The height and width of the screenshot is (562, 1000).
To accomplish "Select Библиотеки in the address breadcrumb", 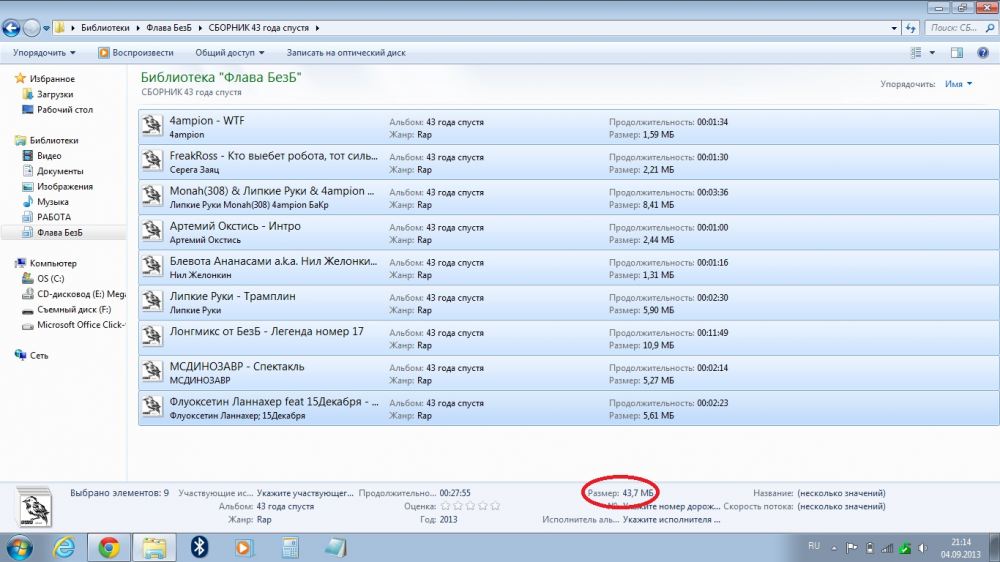I will [x=105, y=28].
